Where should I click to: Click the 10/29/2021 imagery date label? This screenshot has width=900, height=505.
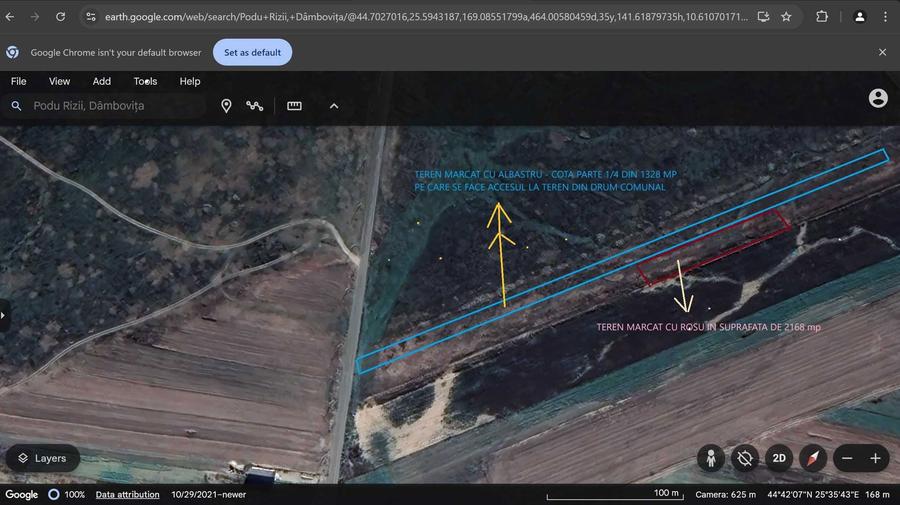point(208,495)
